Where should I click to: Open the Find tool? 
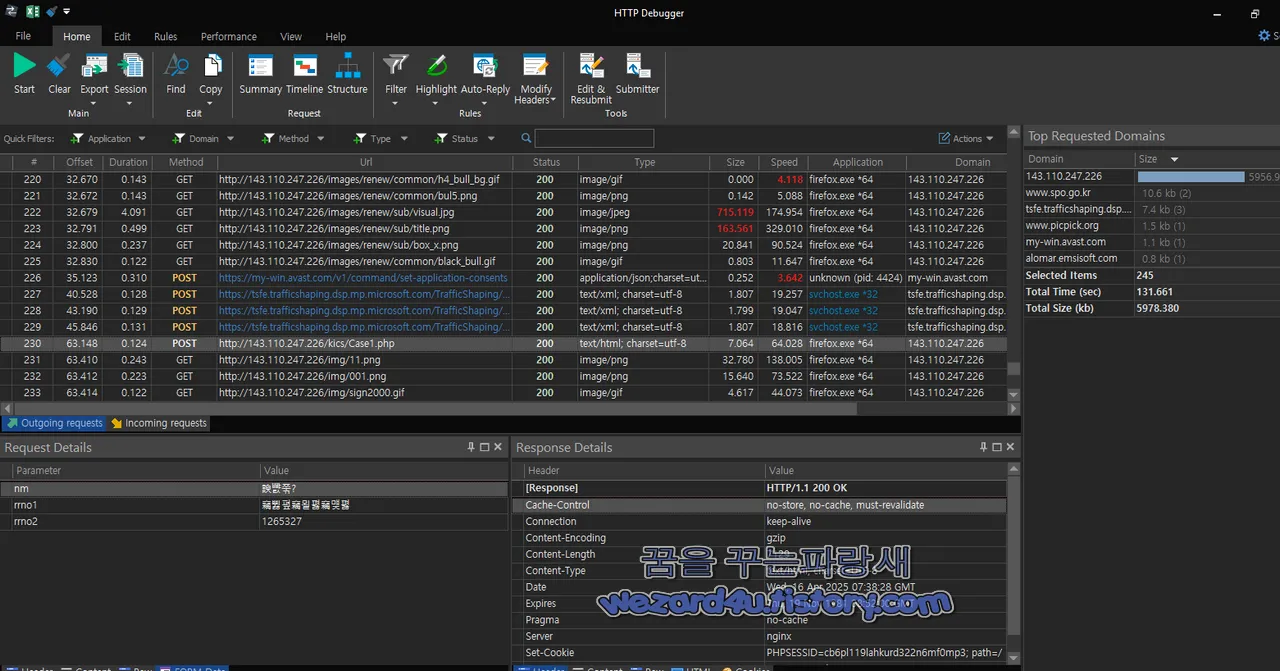tap(175, 75)
